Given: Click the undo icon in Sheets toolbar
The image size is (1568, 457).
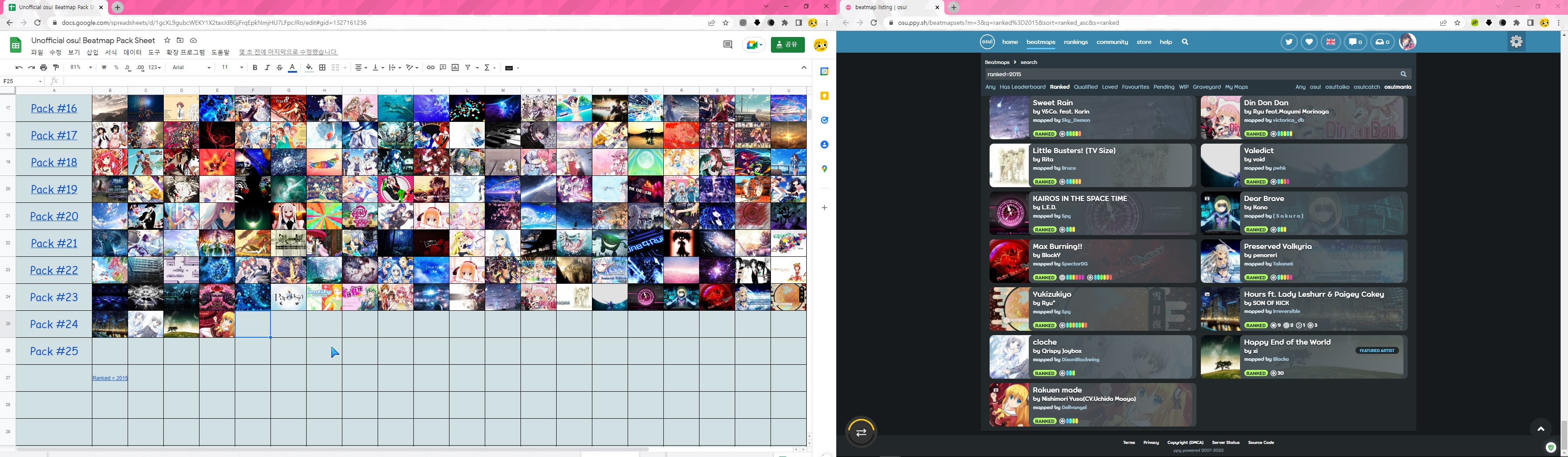Looking at the screenshot, I should (x=19, y=67).
